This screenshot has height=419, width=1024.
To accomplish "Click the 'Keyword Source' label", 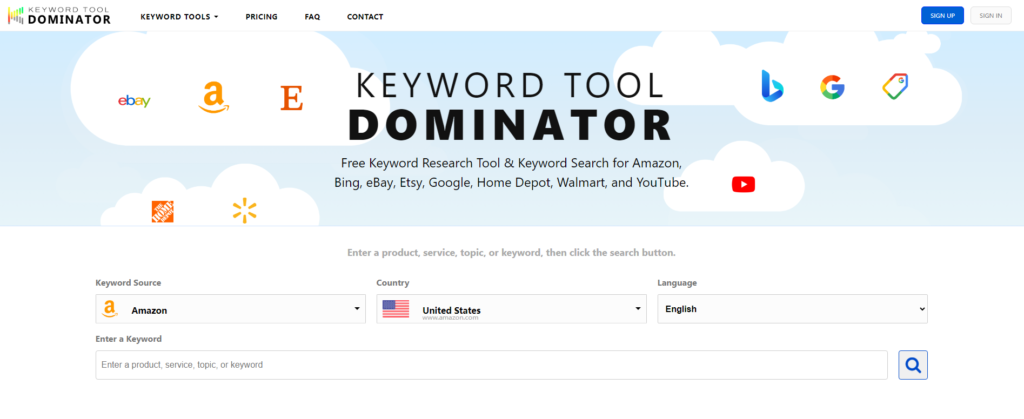I will [x=128, y=283].
